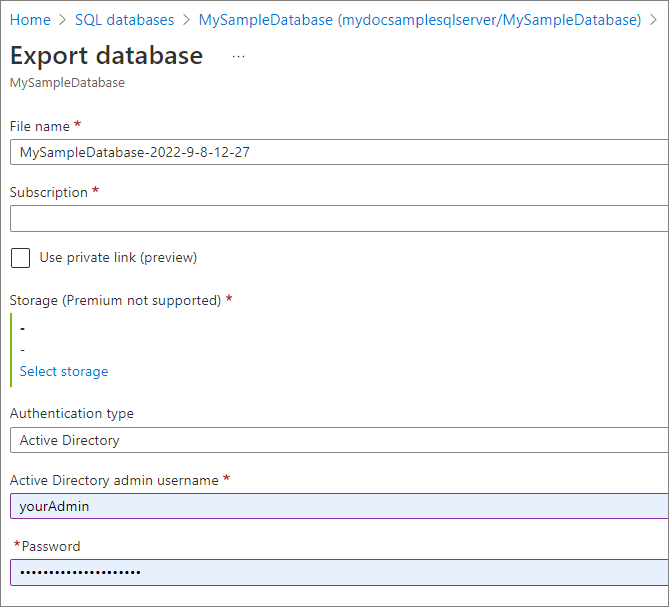Click the Active Directory admin username field
The width and height of the screenshot is (669, 612).
339,506
